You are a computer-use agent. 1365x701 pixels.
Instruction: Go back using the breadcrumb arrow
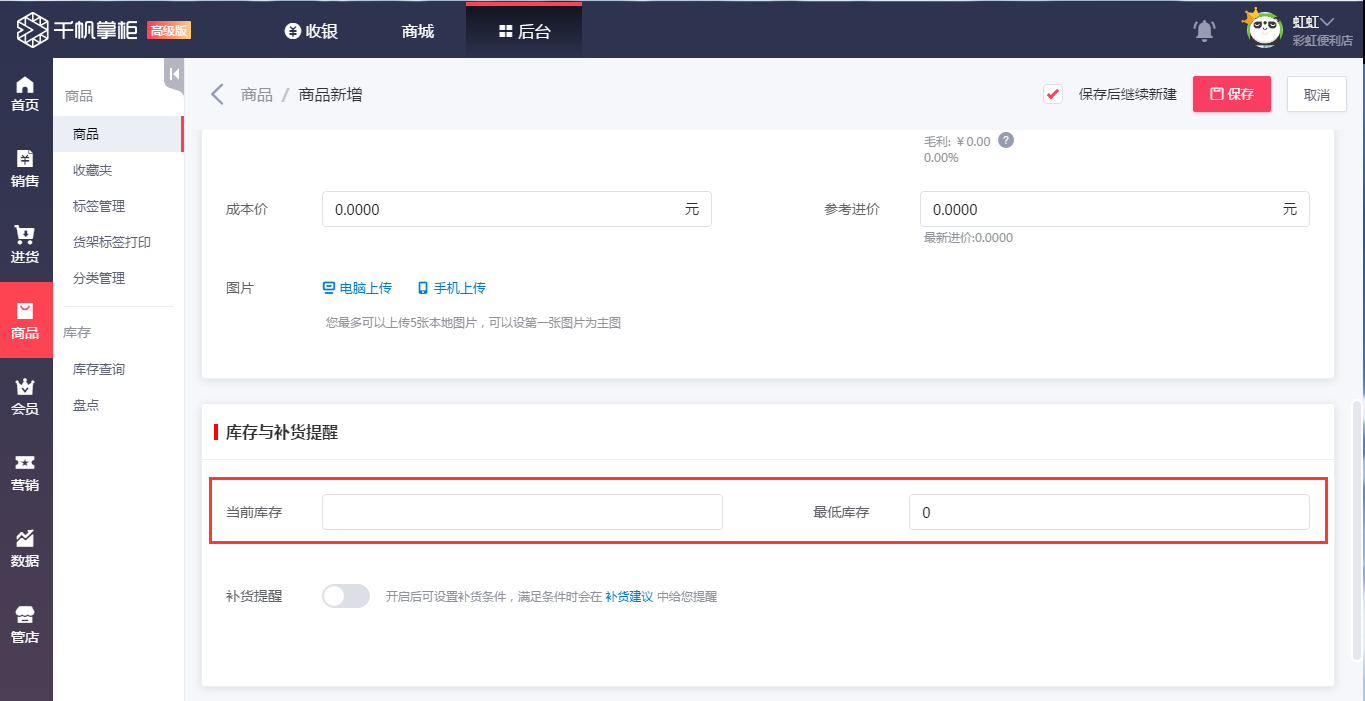tap(217, 93)
